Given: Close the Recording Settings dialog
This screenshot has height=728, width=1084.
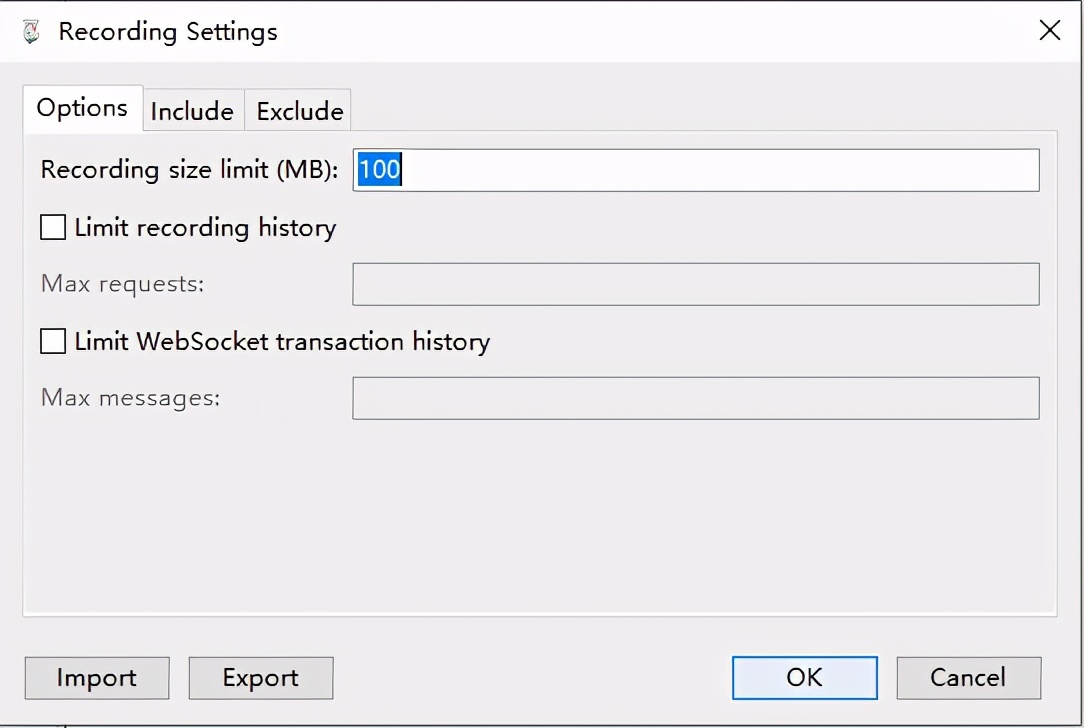Looking at the screenshot, I should pyautogui.click(x=1049, y=31).
